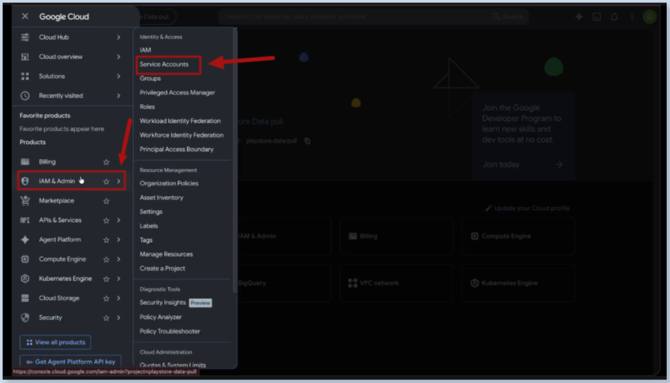
Task: Open Policy Analyzer
Action: (x=161, y=317)
